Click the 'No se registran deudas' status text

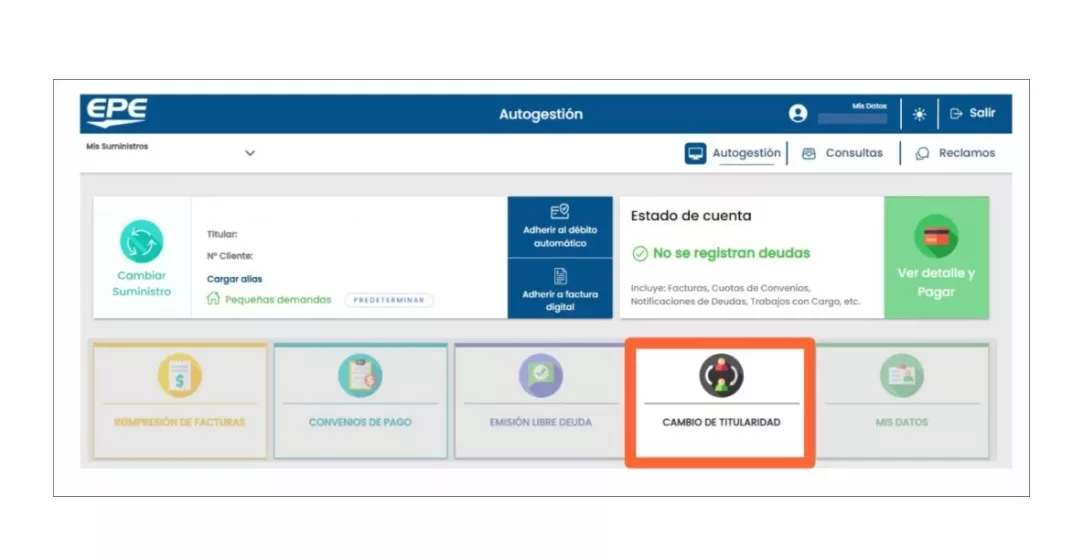coord(731,254)
